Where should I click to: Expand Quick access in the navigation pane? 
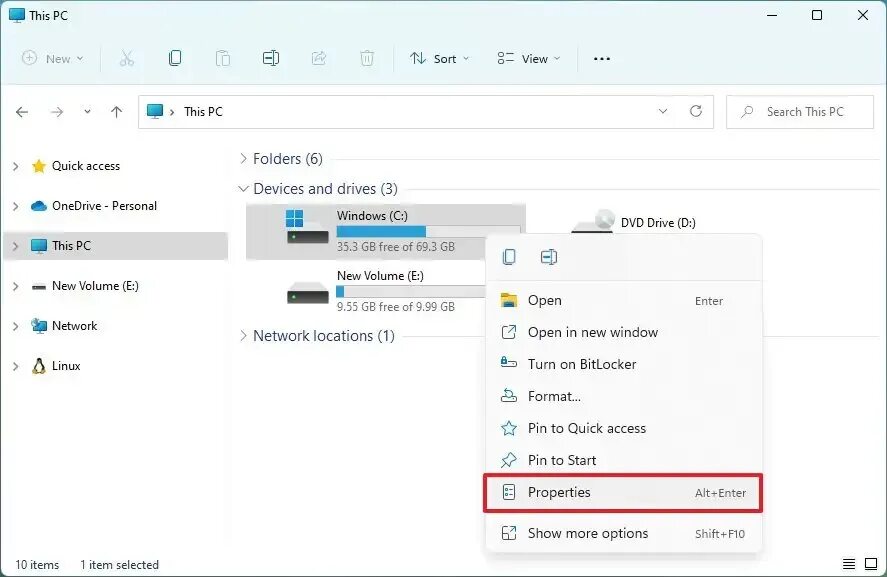pyautogui.click(x=16, y=166)
